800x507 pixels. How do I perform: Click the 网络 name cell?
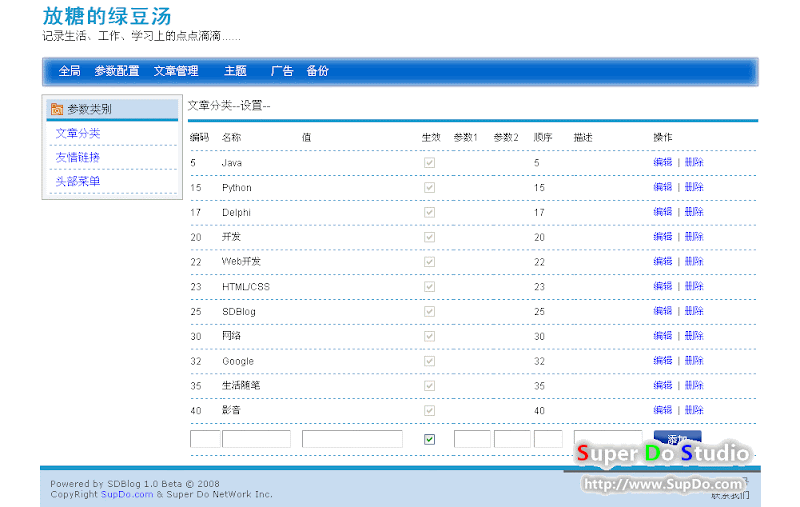coord(231,336)
